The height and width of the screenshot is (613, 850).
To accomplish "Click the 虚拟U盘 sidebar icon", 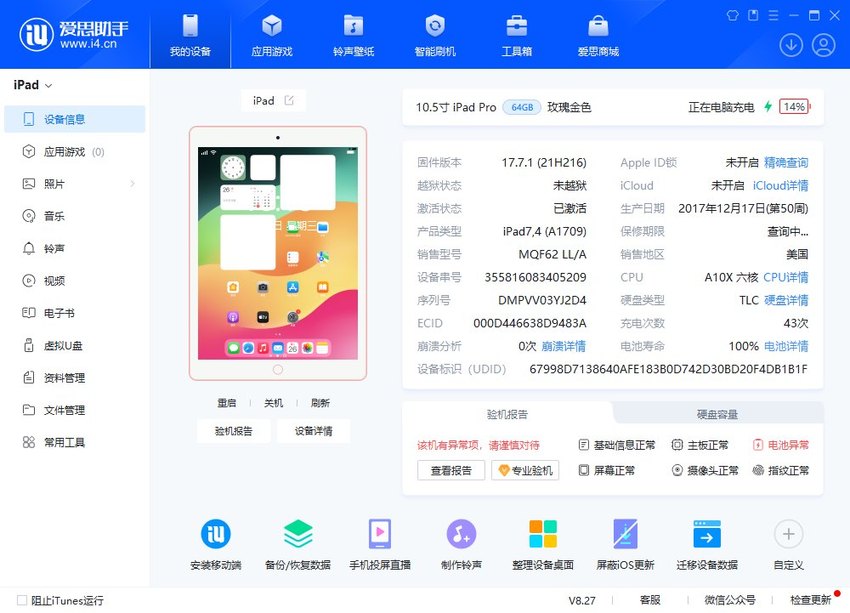I will tap(29, 345).
